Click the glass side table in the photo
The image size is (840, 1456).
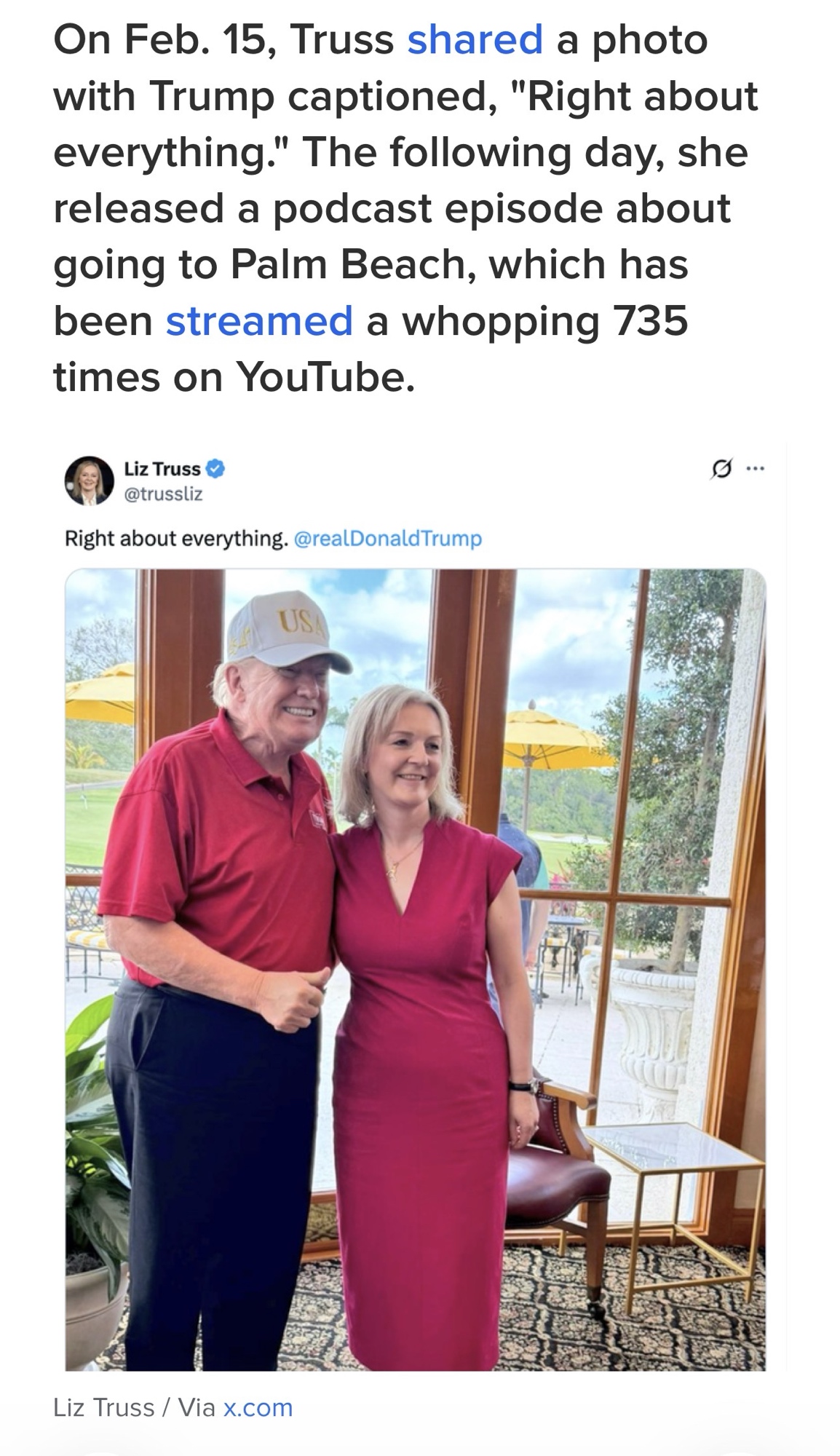(x=673, y=1158)
